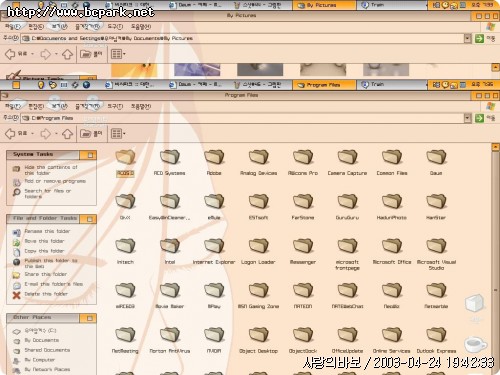Screen dimensions: 500x375
Task: Click the green Go button in My Pictures window
Action: tap(479, 38)
